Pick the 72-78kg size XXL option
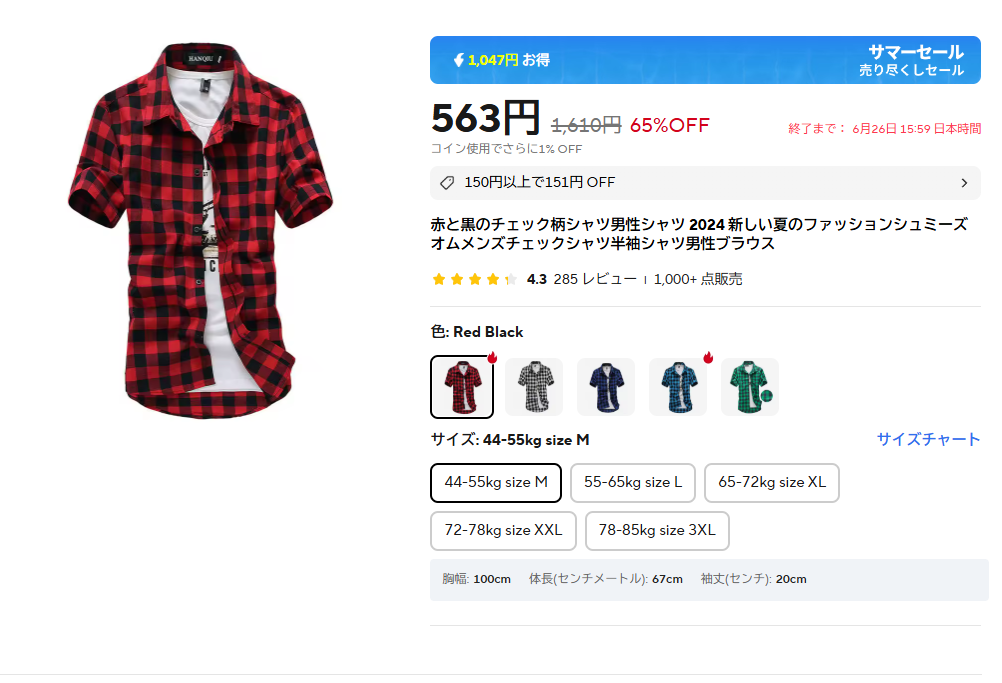This screenshot has width=1002, height=683. (x=504, y=531)
